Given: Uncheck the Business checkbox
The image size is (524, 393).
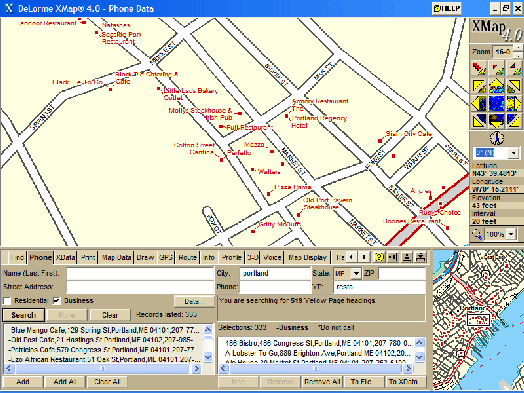Looking at the screenshot, I should [x=56, y=300].
